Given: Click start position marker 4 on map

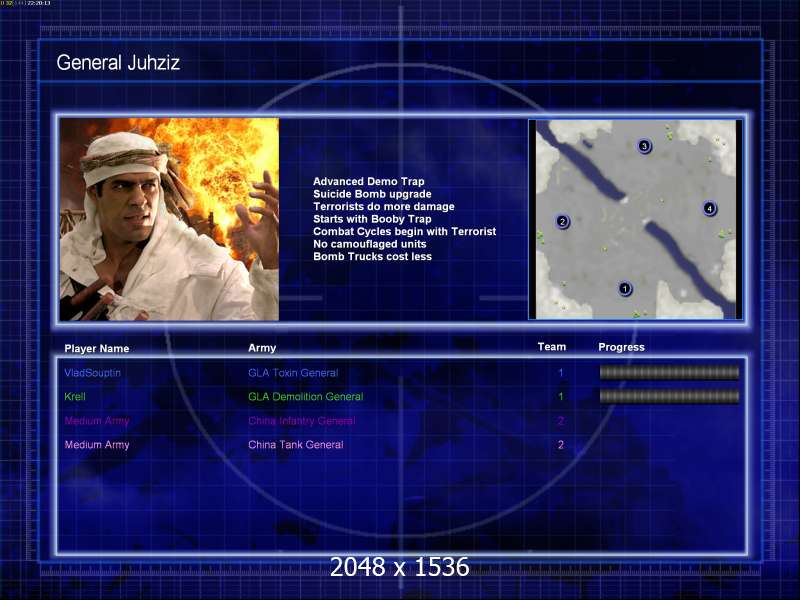Looking at the screenshot, I should [x=709, y=208].
